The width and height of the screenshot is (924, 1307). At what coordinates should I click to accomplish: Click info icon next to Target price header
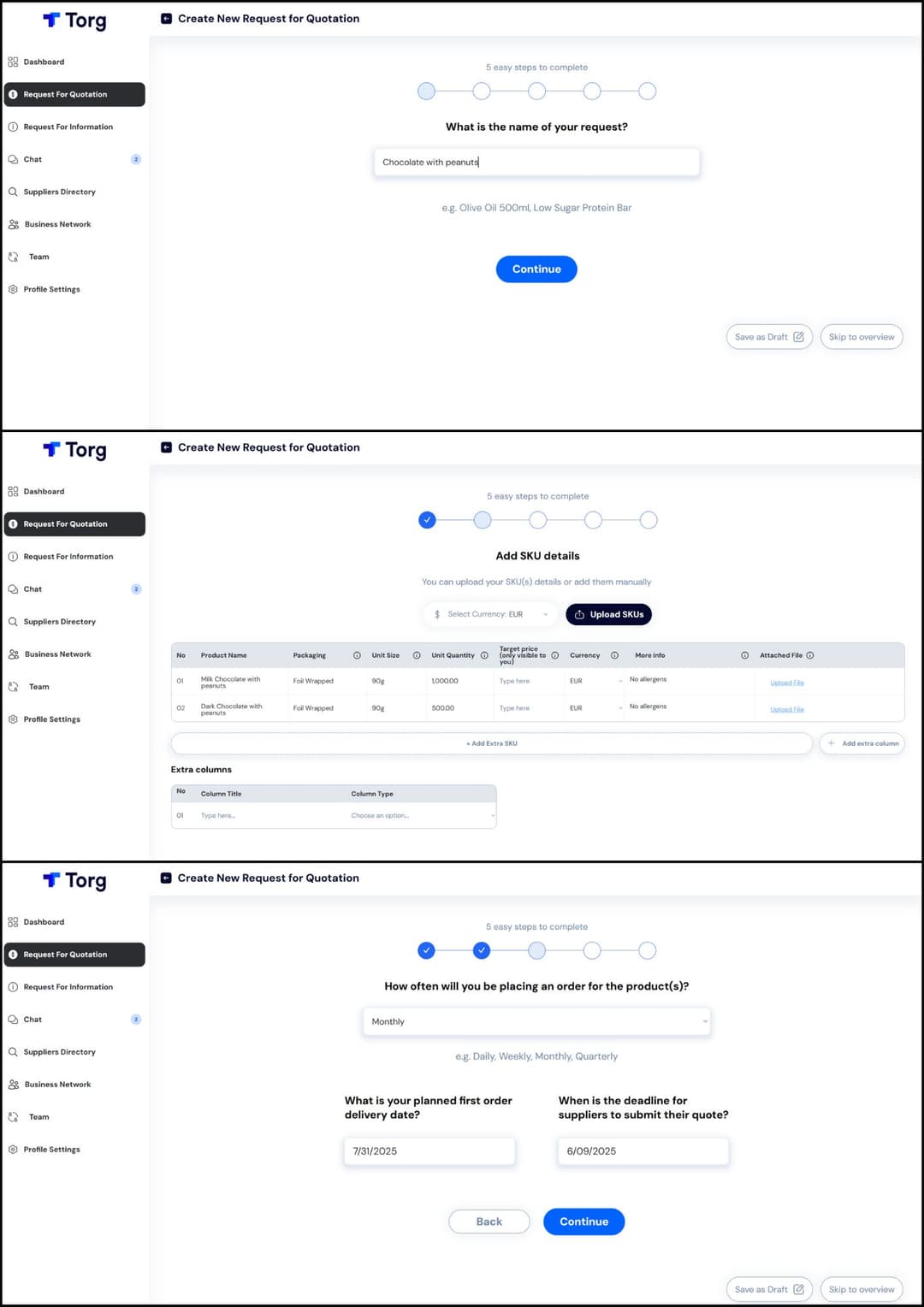point(554,655)
